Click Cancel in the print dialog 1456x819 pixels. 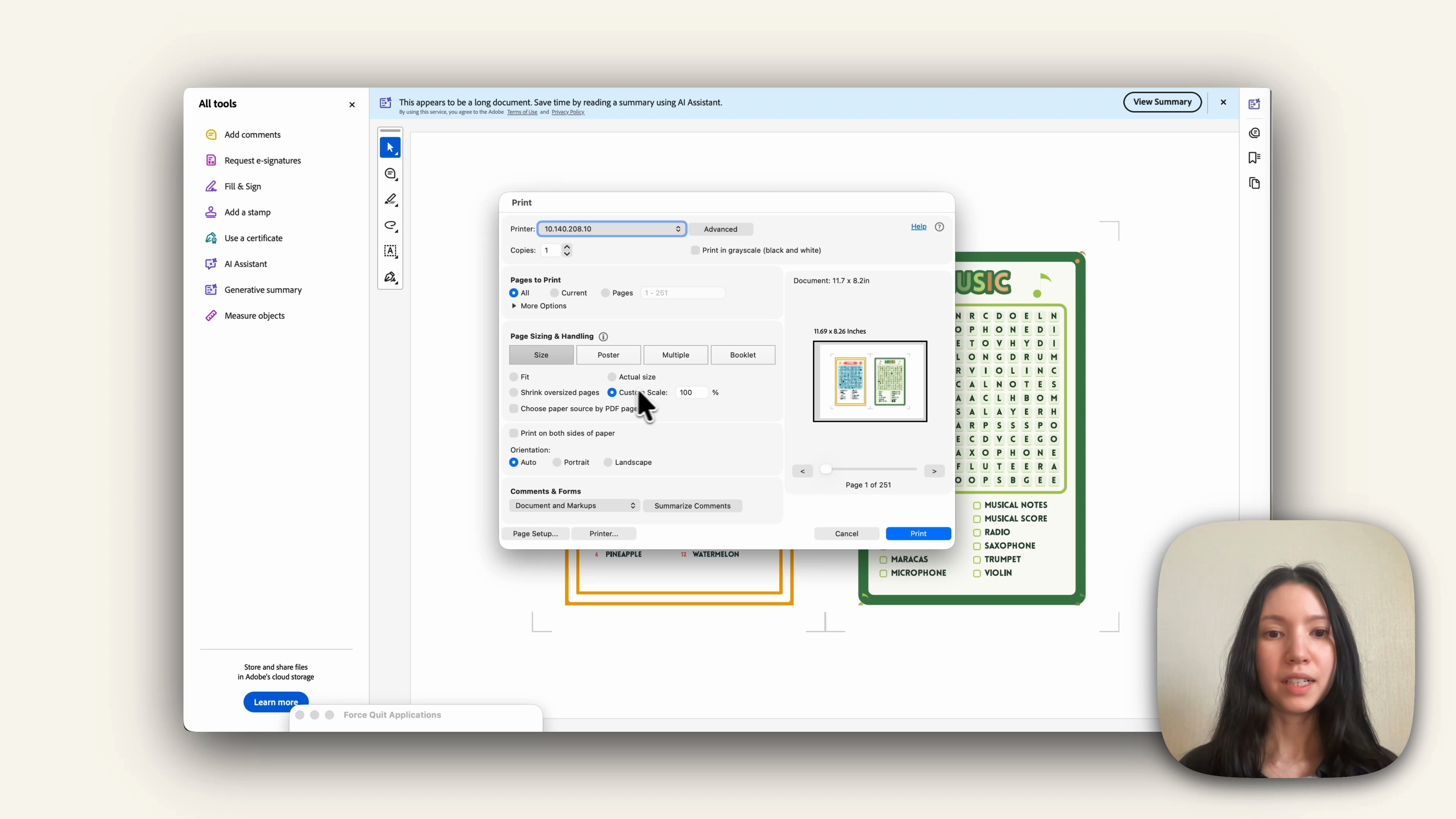point(847,533)
